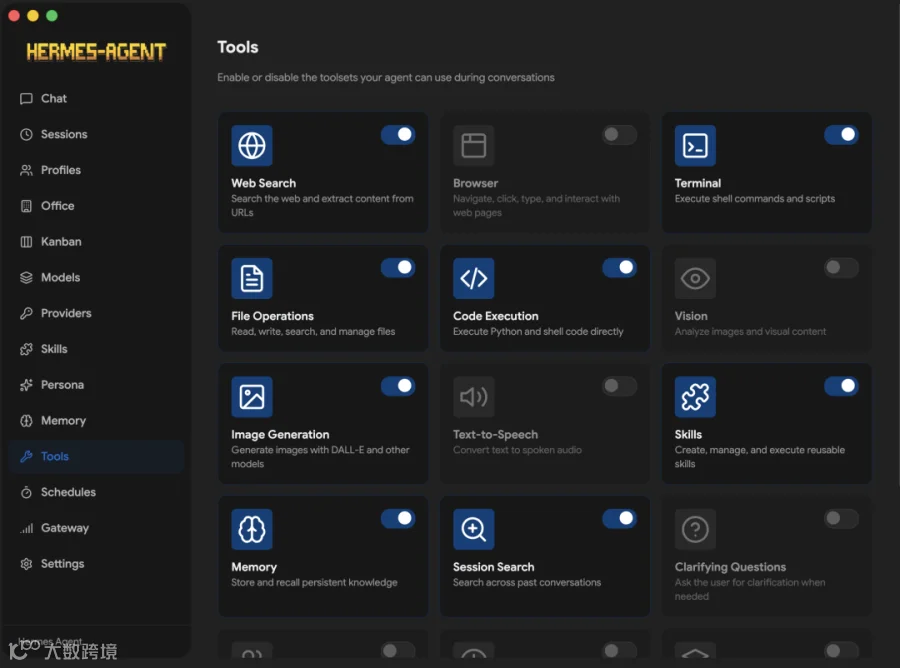This screenshot has width=900, height=668.
Task: Click the Terminal card title
Action: (x=697, y=183)
